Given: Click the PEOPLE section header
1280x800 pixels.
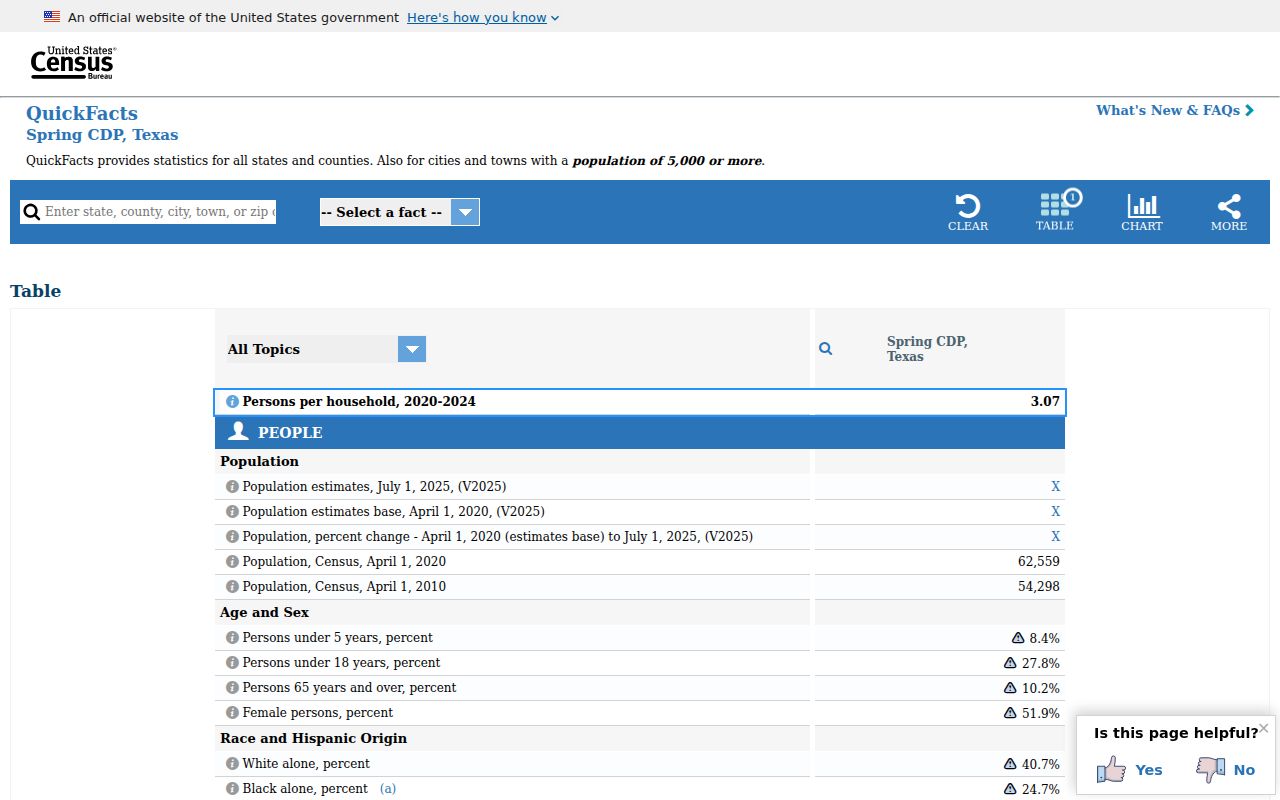Looking at the screenshot, I should point(640,433).
